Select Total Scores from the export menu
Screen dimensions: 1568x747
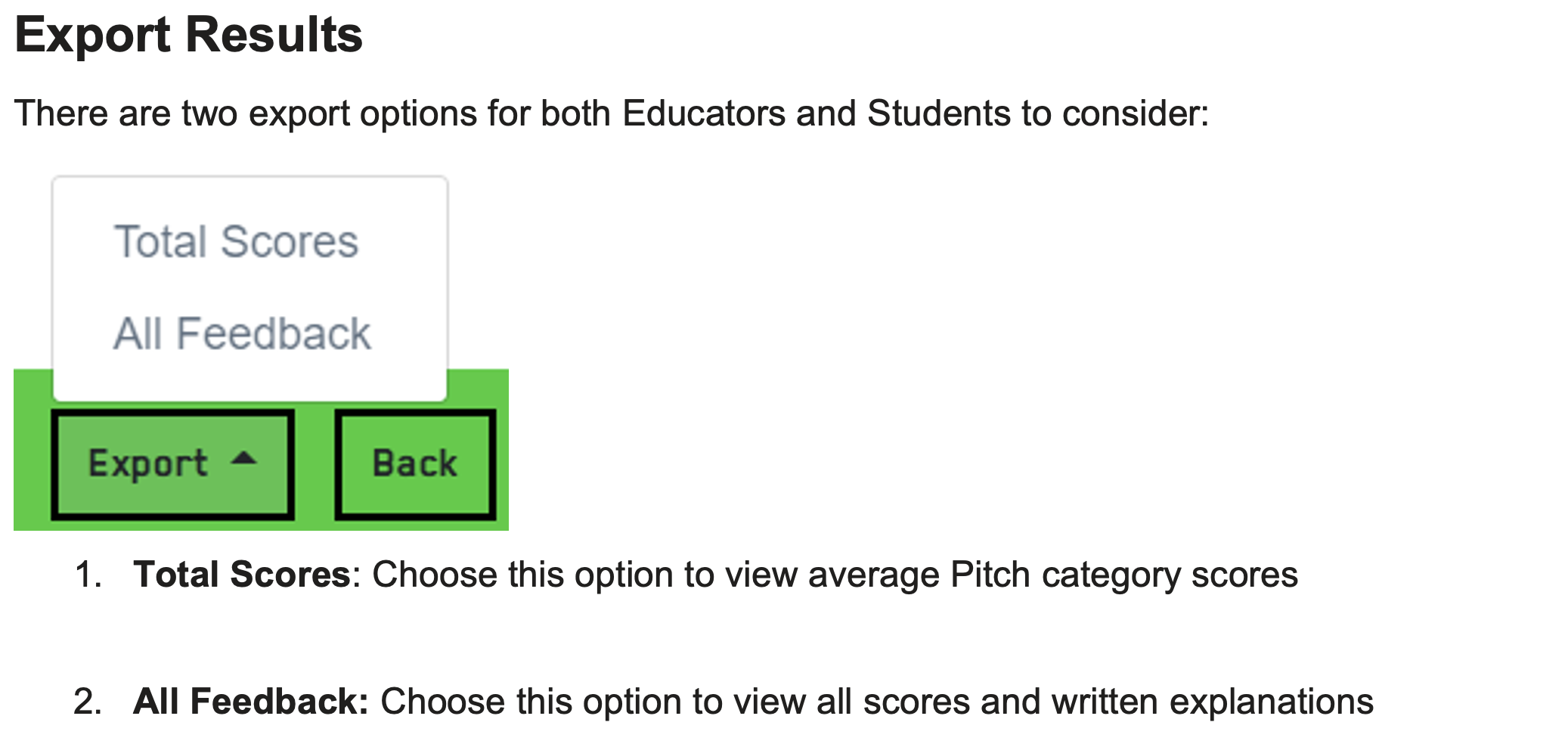[x=236, y=242]
